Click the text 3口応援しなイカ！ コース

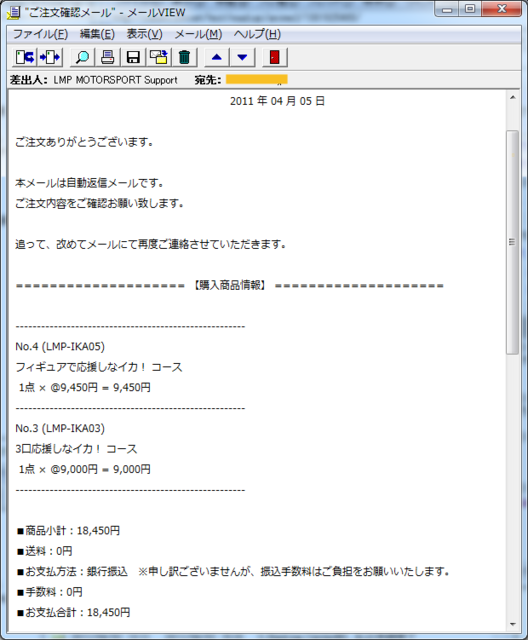pyautogui.click(x=76, y=449)
